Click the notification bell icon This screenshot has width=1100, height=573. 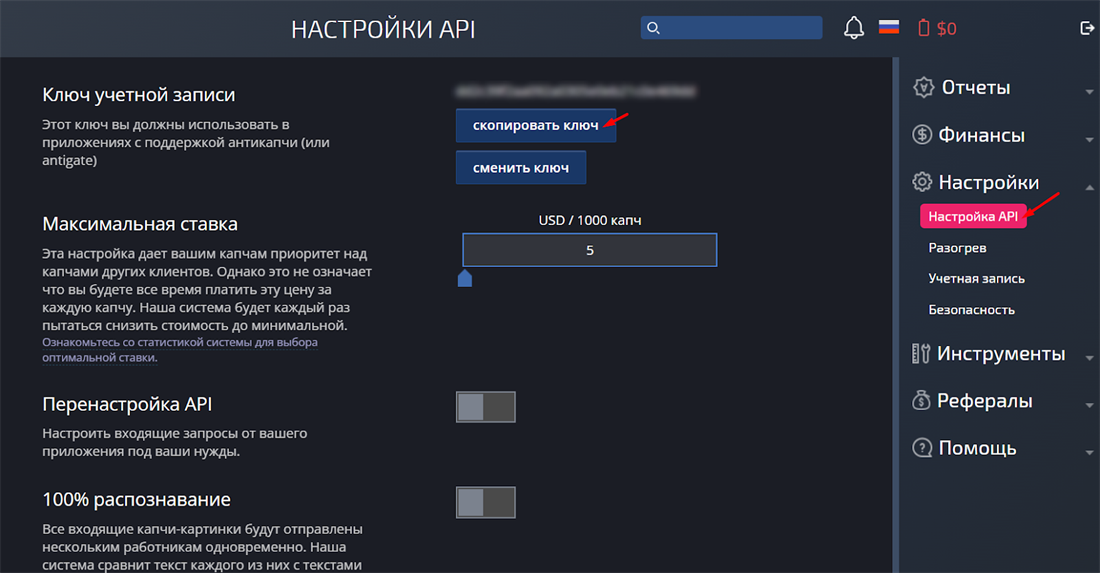pyautogui.click(x=854, y=28)
